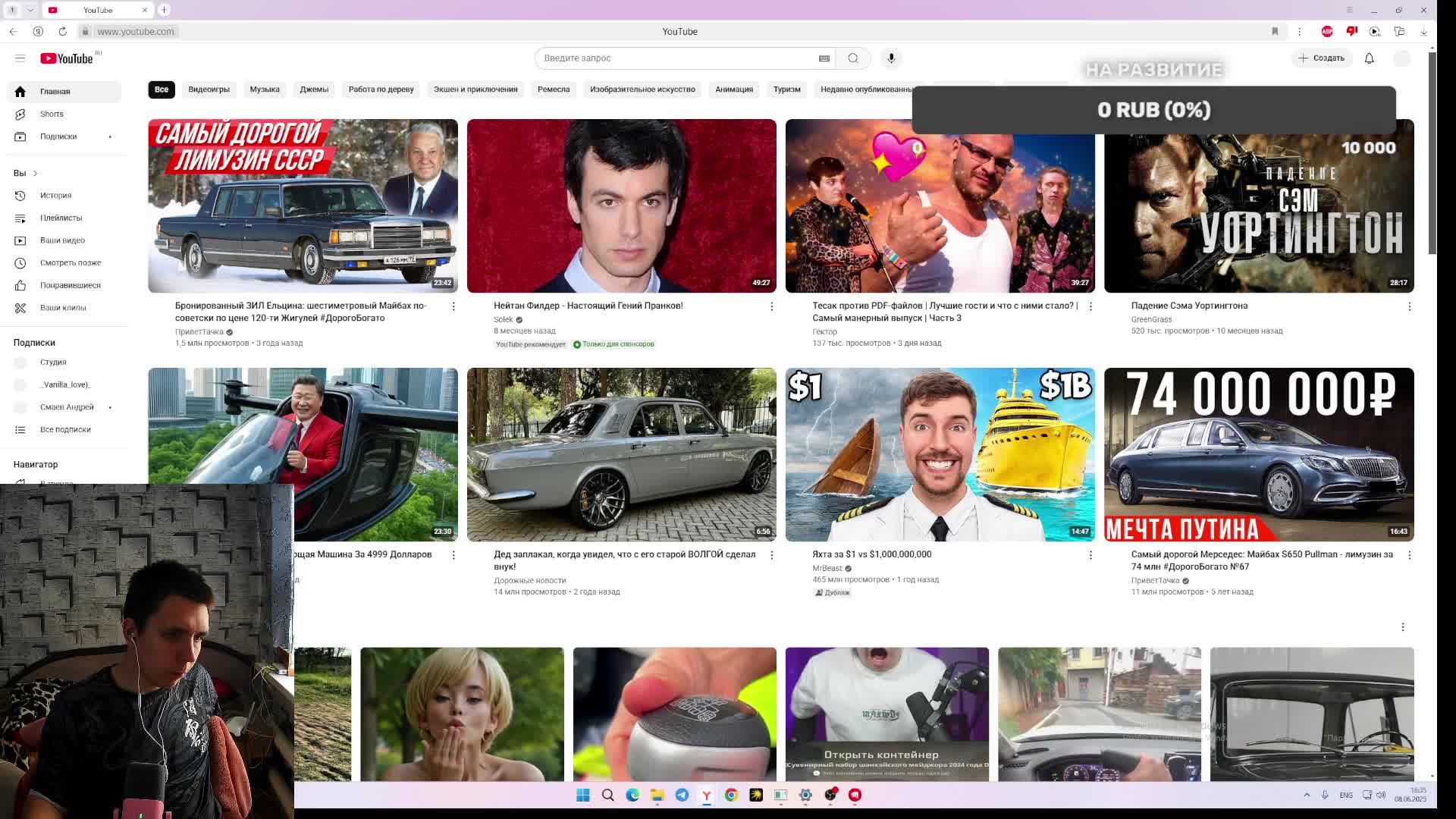
Task: Open Понравившиеся in the sidebar
Action: (64, 286)
